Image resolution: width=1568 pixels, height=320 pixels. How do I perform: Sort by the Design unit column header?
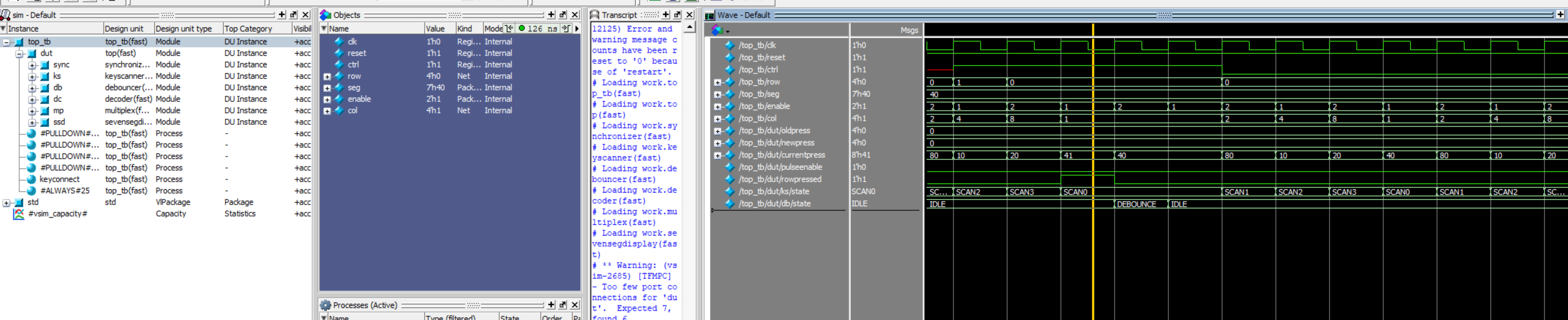pyautogui.click(x=124, y=29)
